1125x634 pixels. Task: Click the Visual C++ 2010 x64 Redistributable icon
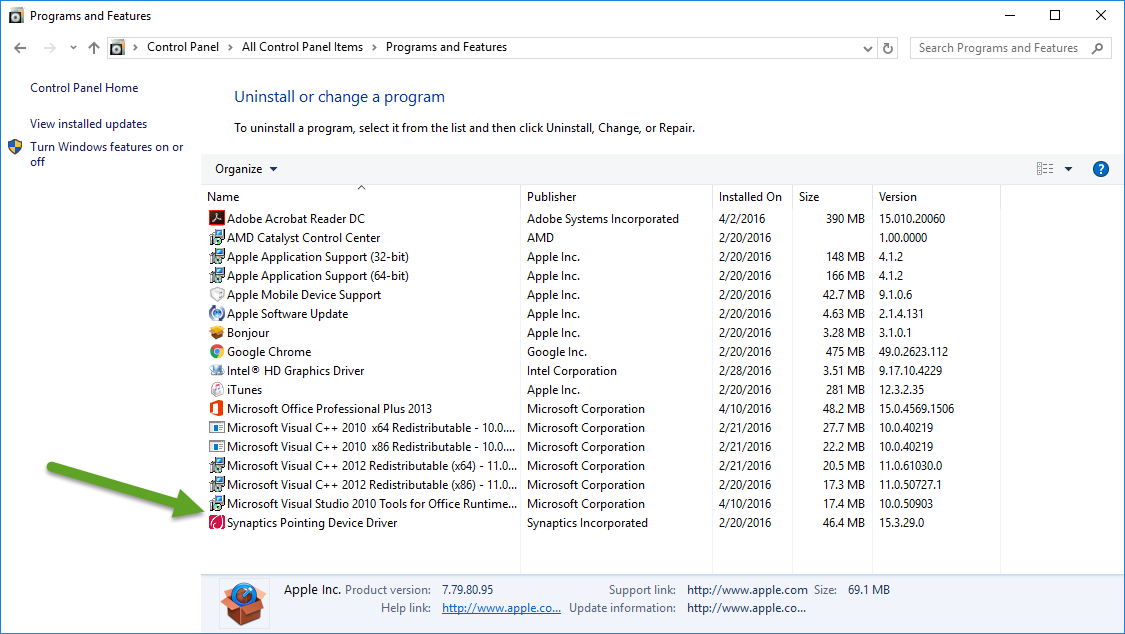point(216,427)
